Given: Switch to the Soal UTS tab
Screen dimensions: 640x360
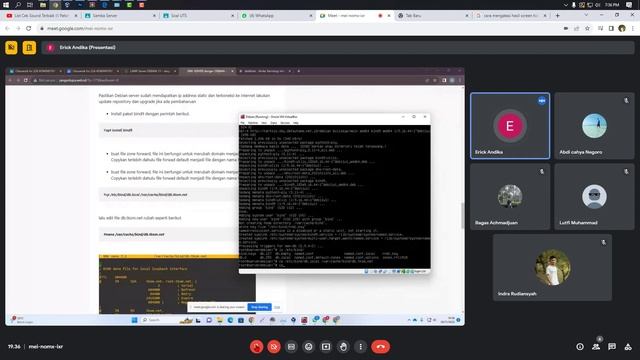Looking at the screenshot, I should pos(198,16).
